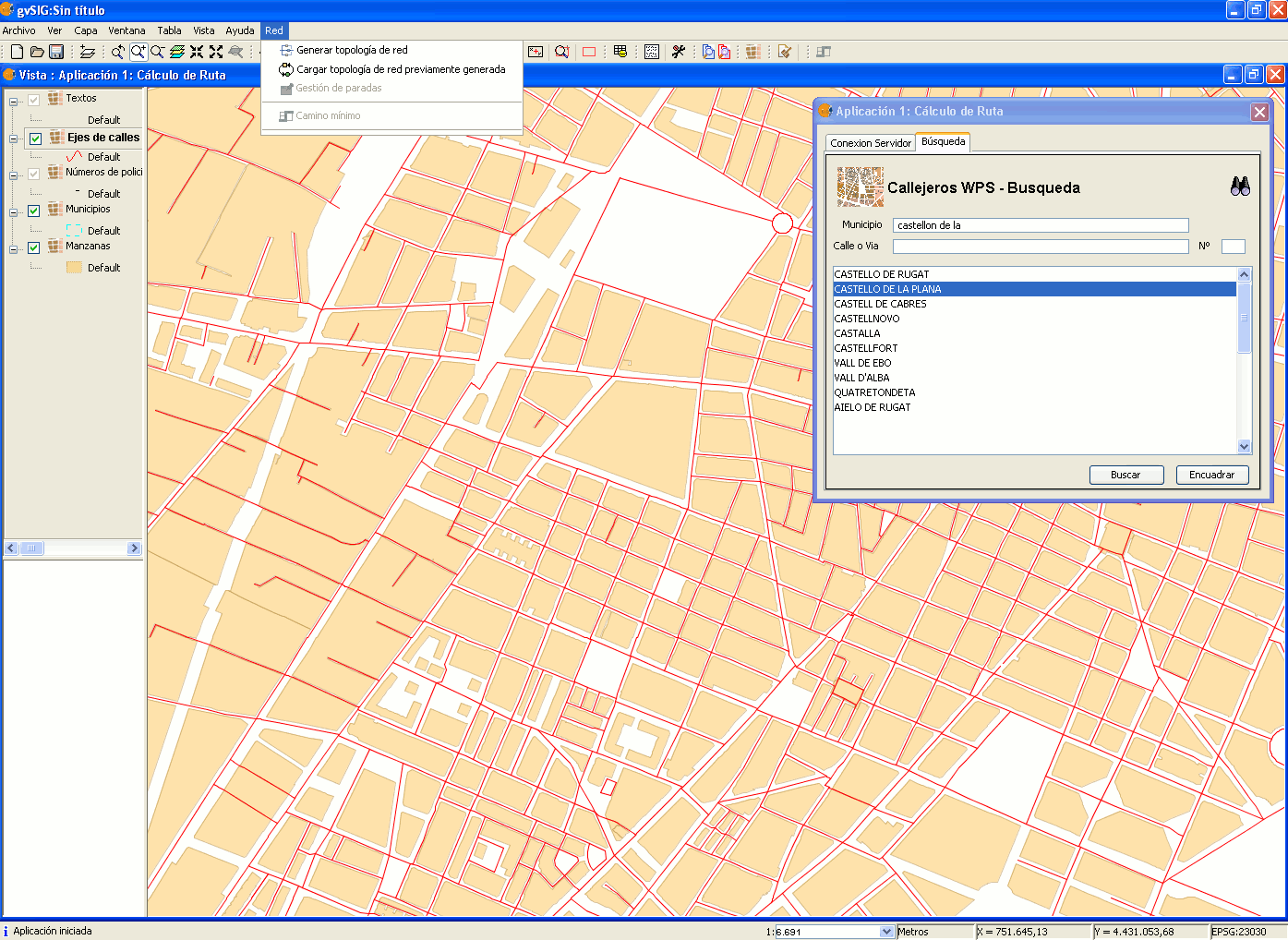Activate the Zoom out magnifier tool

pyautogui.click(x=157, y=52)
